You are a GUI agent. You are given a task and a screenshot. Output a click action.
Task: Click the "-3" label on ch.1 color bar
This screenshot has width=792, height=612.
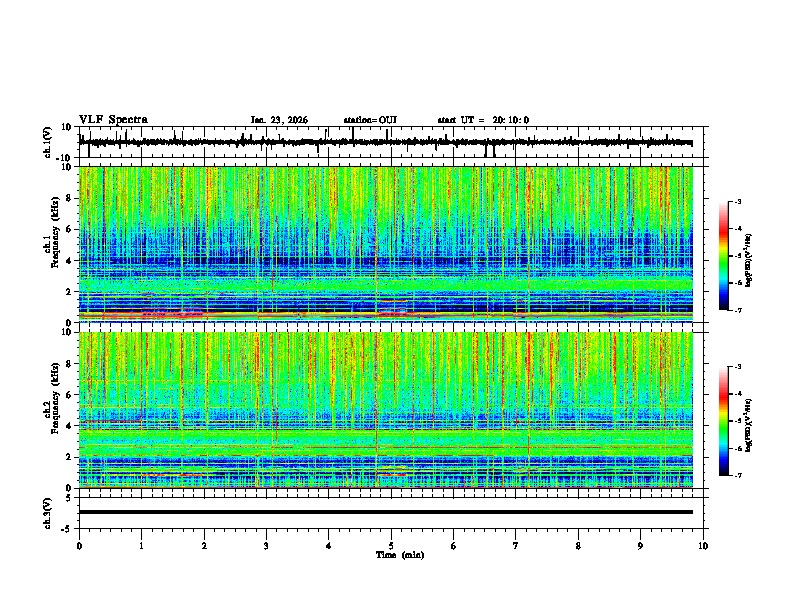click(x=738, y=201)
